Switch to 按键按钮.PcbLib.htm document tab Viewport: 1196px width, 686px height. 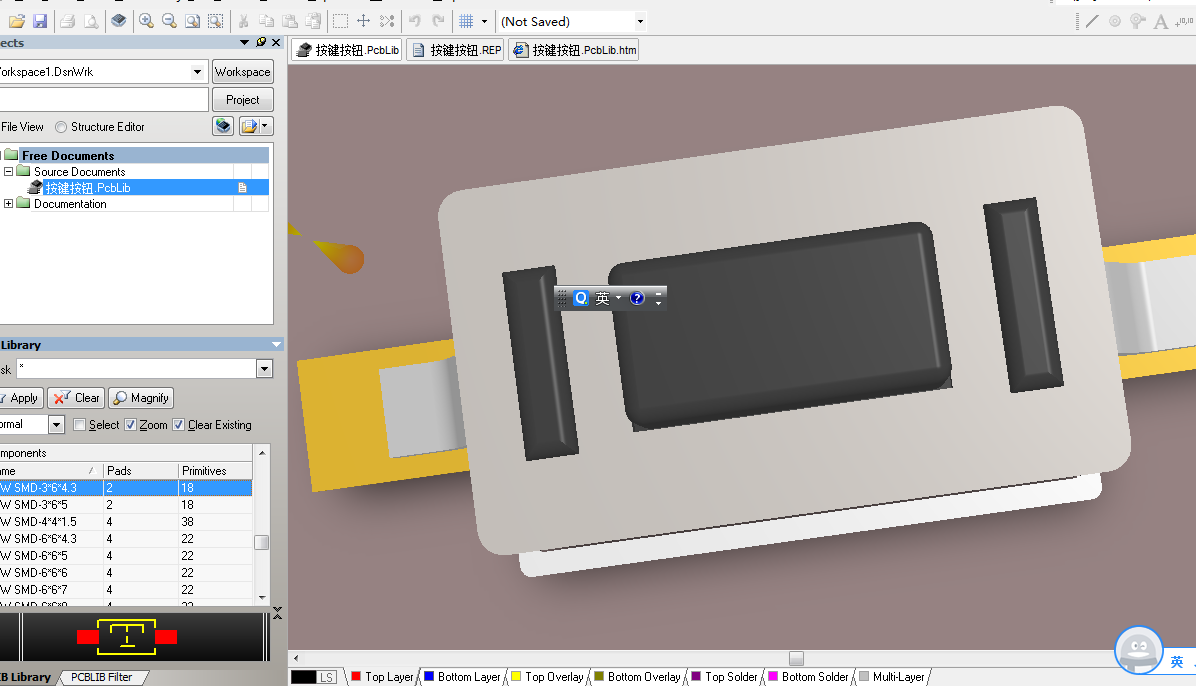pyautogui.click(x=574, y=50)
